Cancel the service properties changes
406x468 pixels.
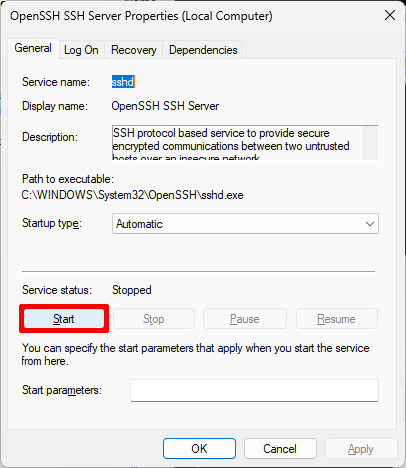(280, 449)
